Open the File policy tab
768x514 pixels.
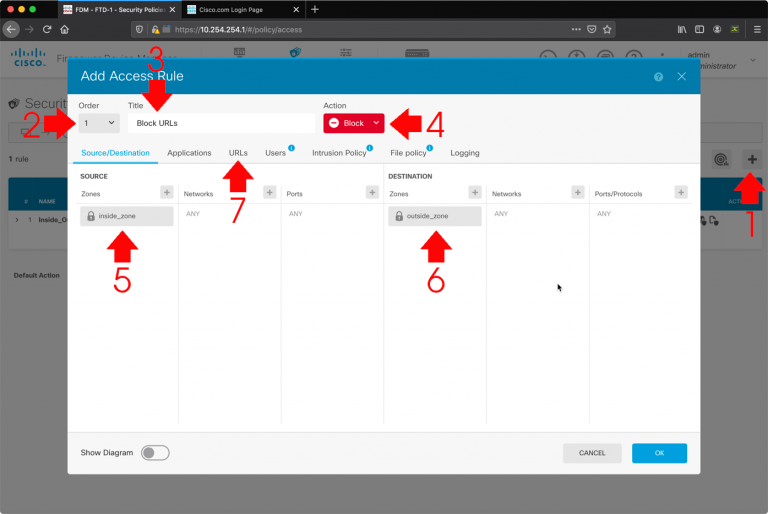pos(408,153)
